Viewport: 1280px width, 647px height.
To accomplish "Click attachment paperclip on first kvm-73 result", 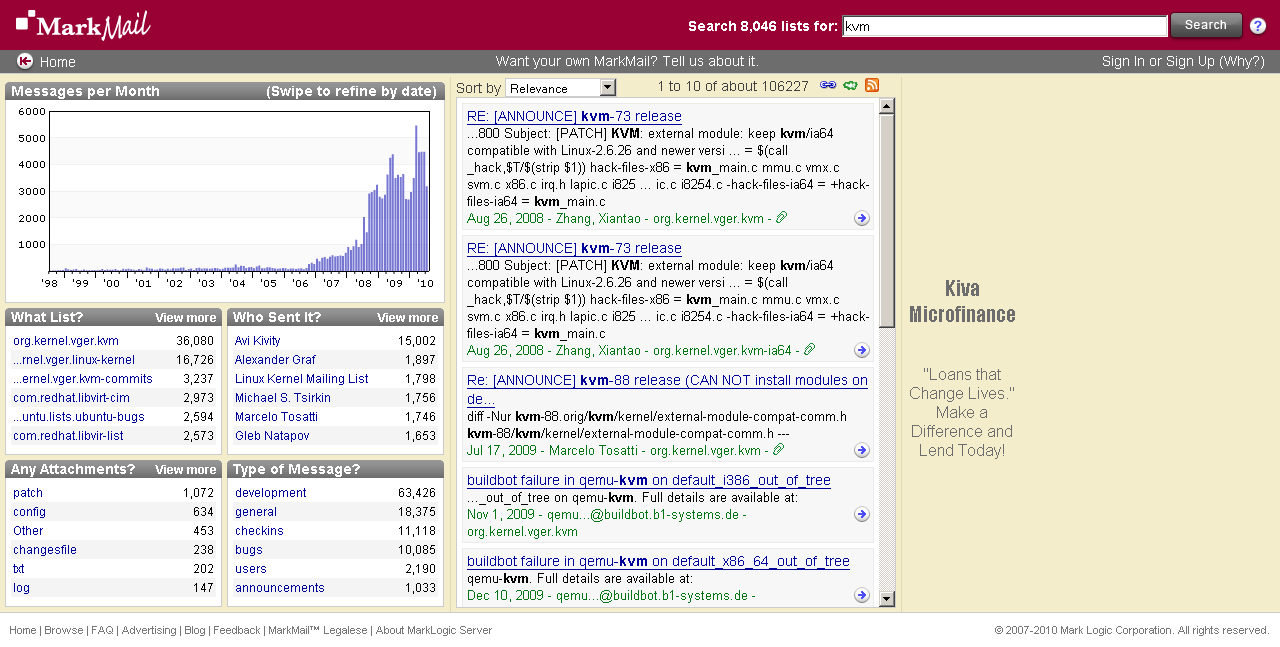I will point(781,218).
